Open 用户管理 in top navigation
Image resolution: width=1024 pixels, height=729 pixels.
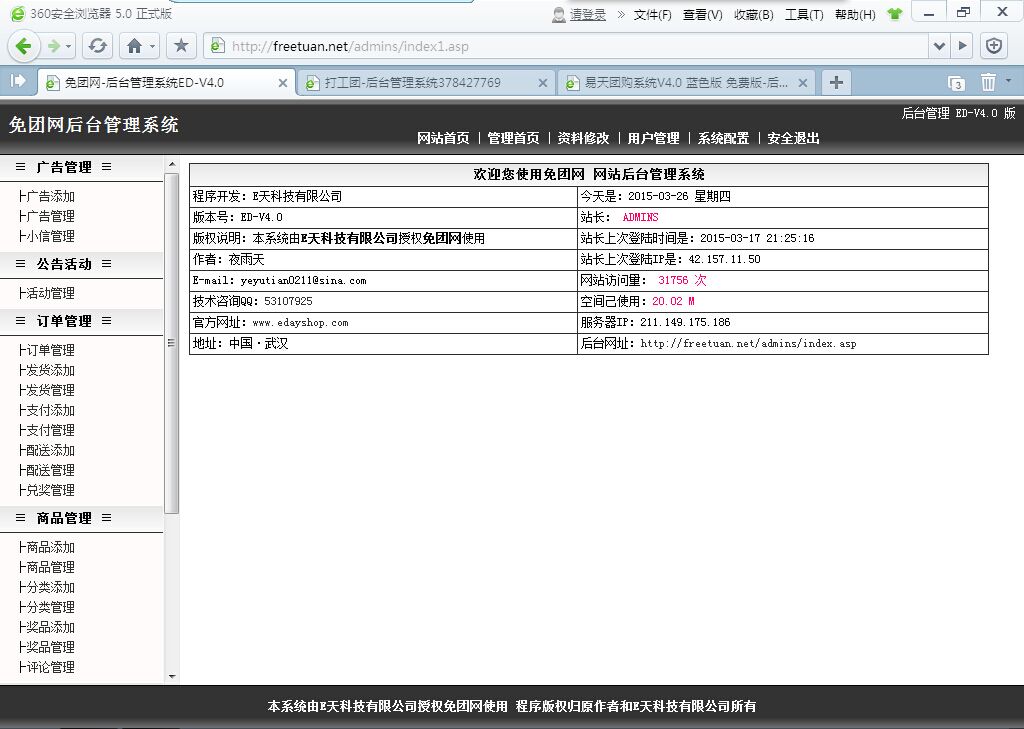tap(653, 138)
